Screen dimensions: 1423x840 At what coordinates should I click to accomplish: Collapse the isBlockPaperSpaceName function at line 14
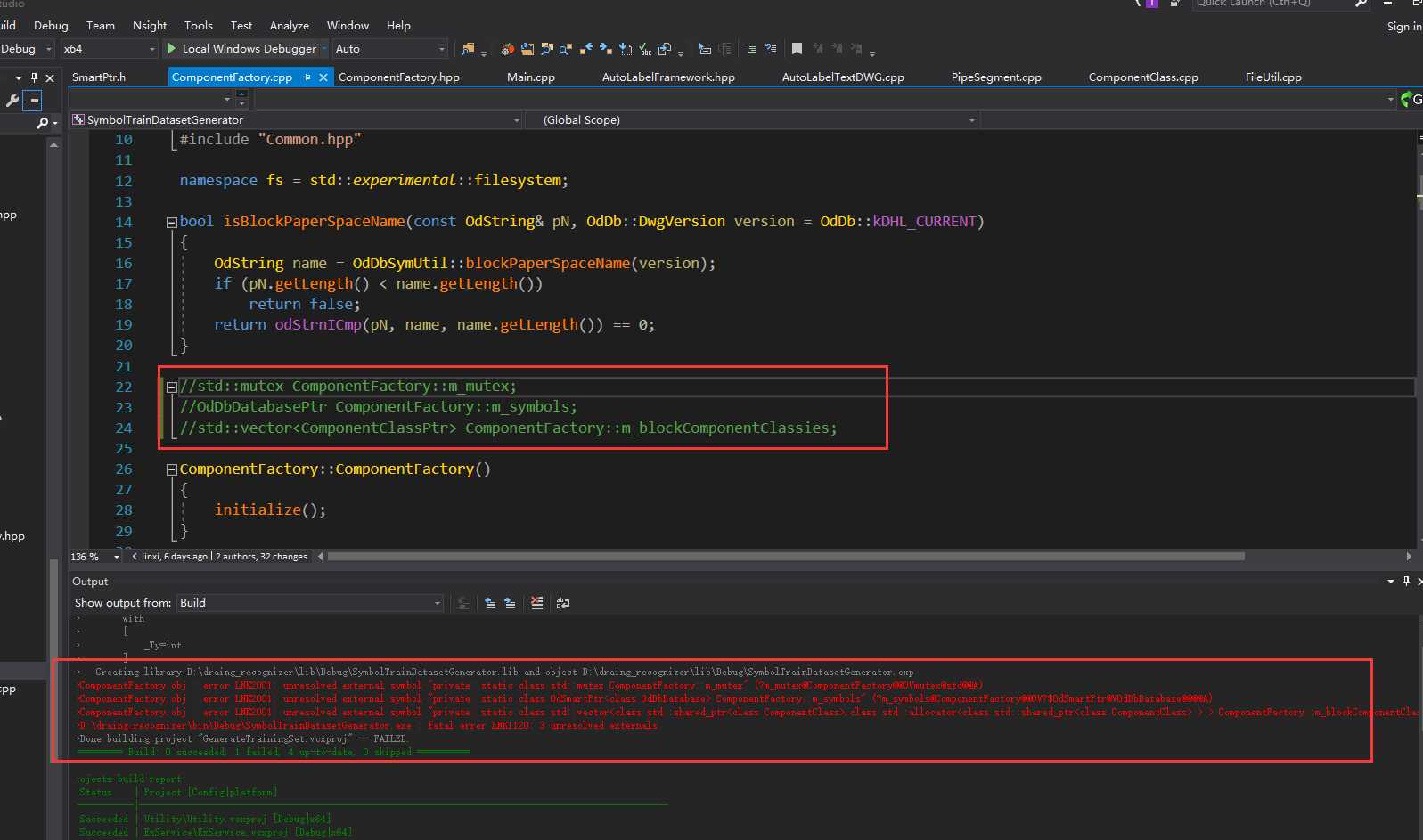click(x=172, y=223)
